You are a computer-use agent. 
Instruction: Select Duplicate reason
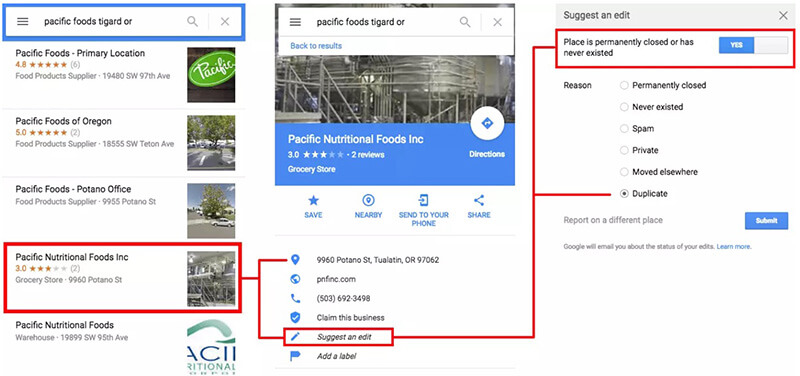624,194
